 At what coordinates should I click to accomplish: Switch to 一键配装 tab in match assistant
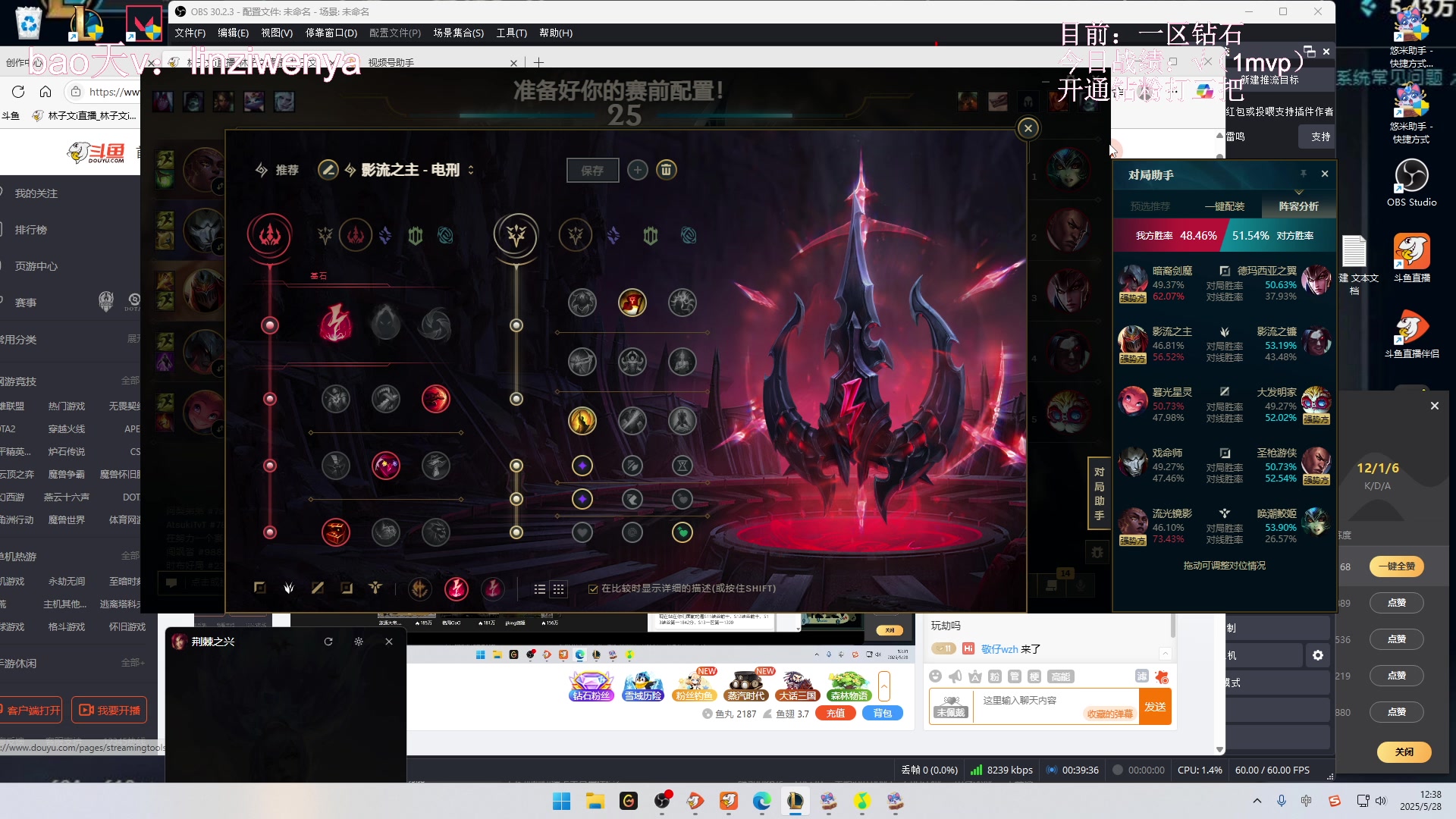click(x=1225, y=206)
